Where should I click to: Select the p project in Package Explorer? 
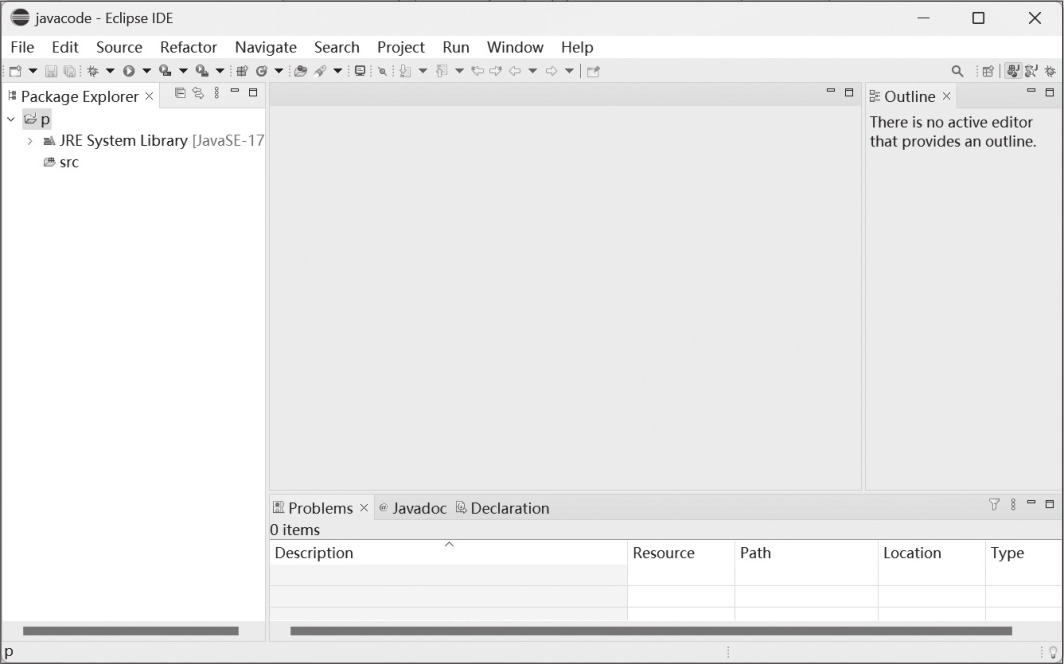37,119
